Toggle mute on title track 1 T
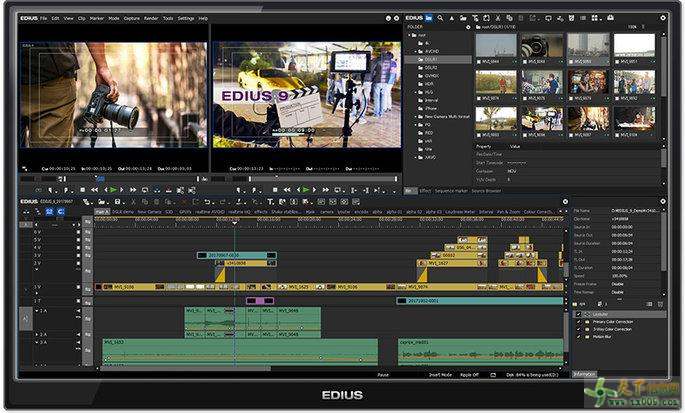This screenshot has width=685, height=413. (79, 301)
